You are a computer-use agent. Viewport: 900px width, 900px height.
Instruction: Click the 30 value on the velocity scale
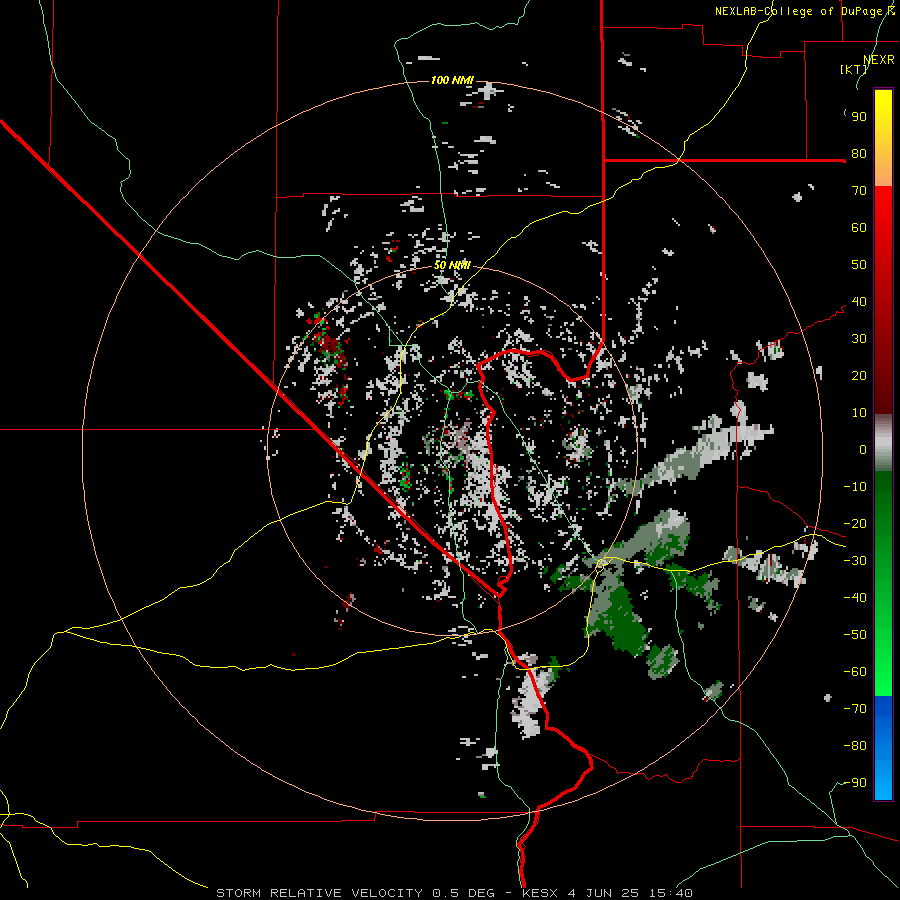[x=859, y=339]
